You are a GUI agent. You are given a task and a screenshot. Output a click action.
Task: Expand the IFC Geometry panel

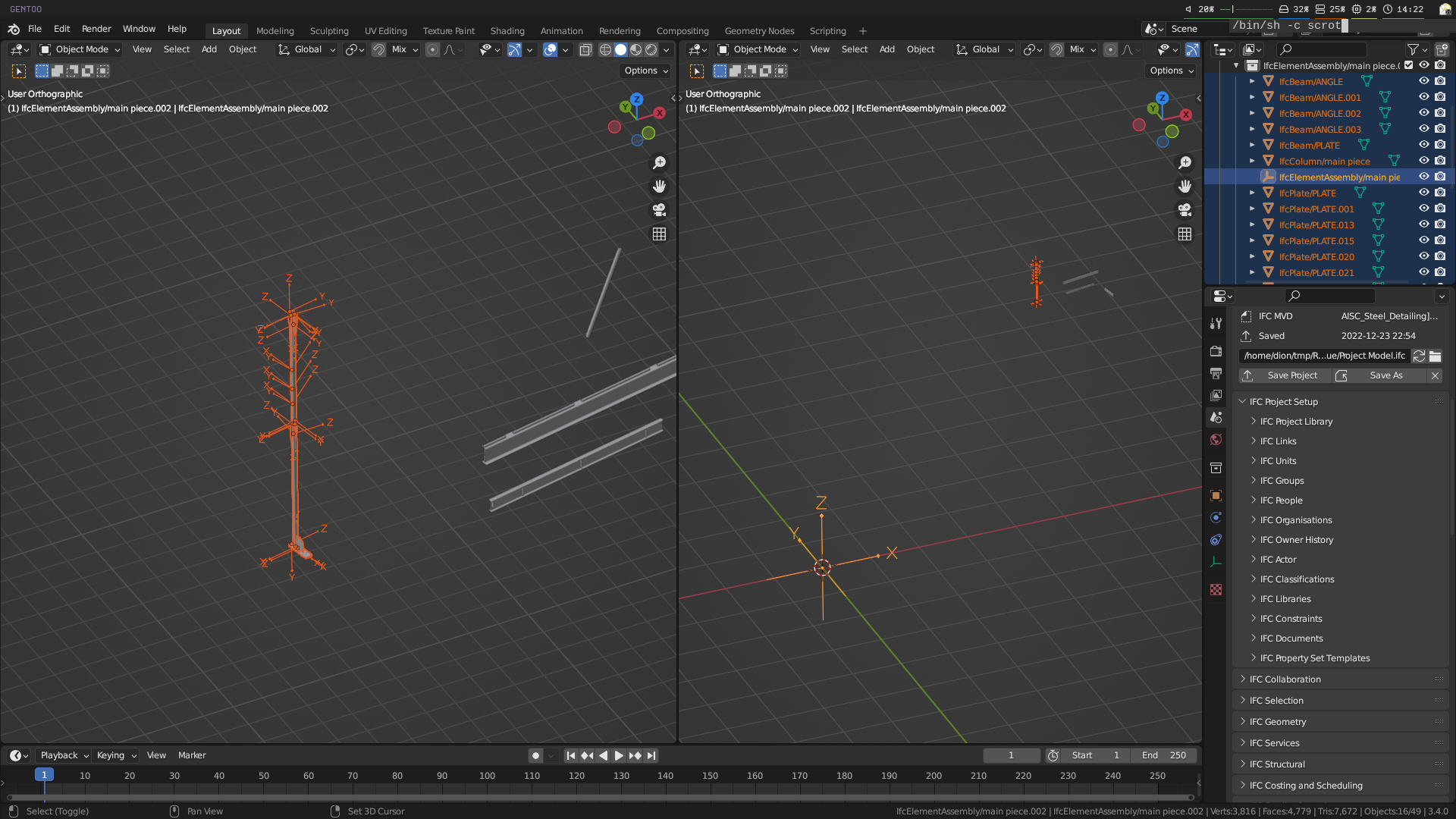click(1278, 722)
